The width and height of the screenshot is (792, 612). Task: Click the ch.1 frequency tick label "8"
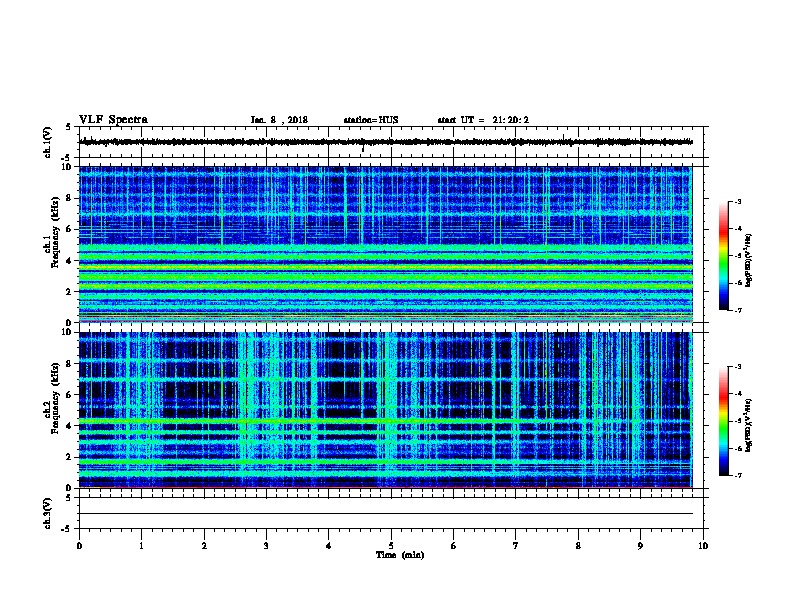(70, 198)
